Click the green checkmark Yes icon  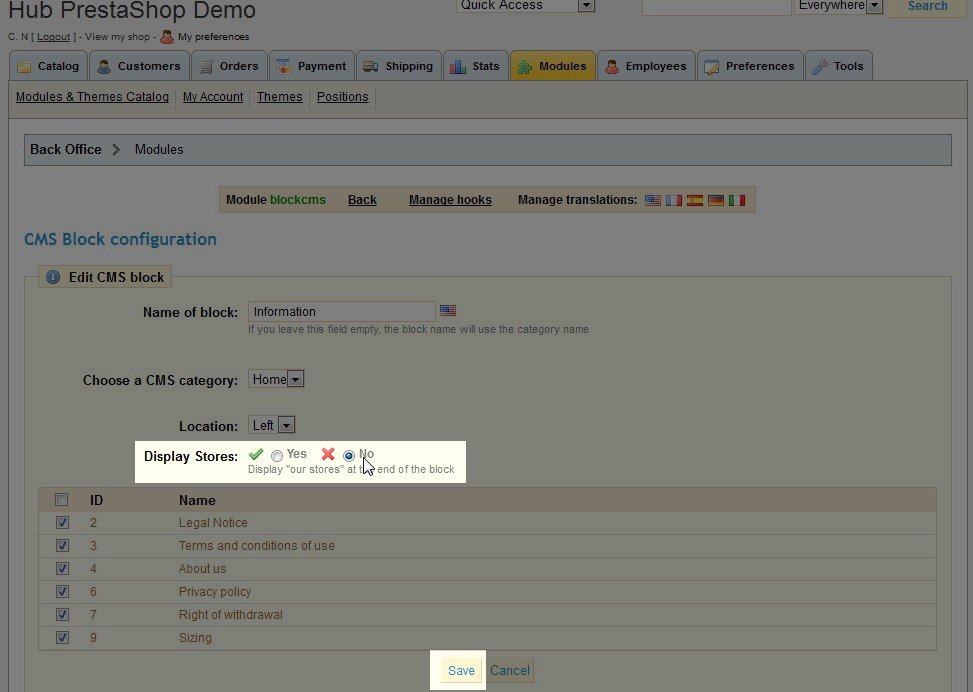[x=256, y=454]
